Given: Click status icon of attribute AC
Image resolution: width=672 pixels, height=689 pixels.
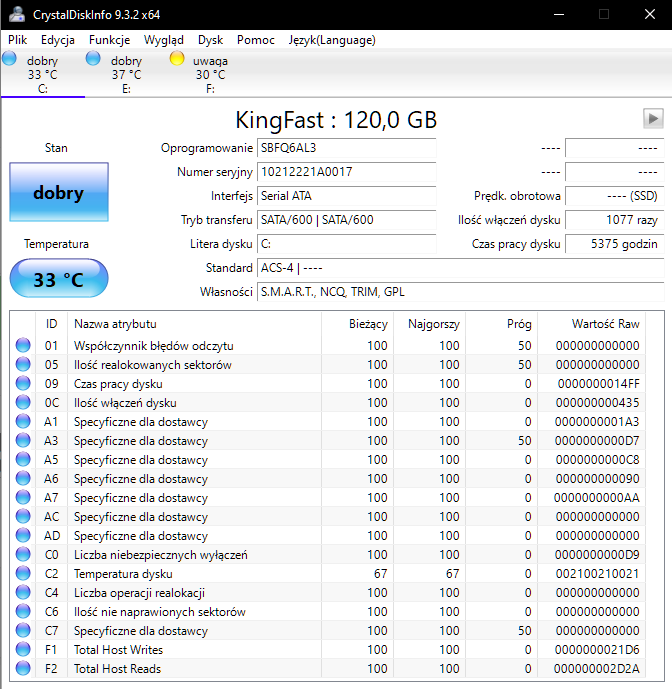Looking at the screenshot, I should [23, 516].
